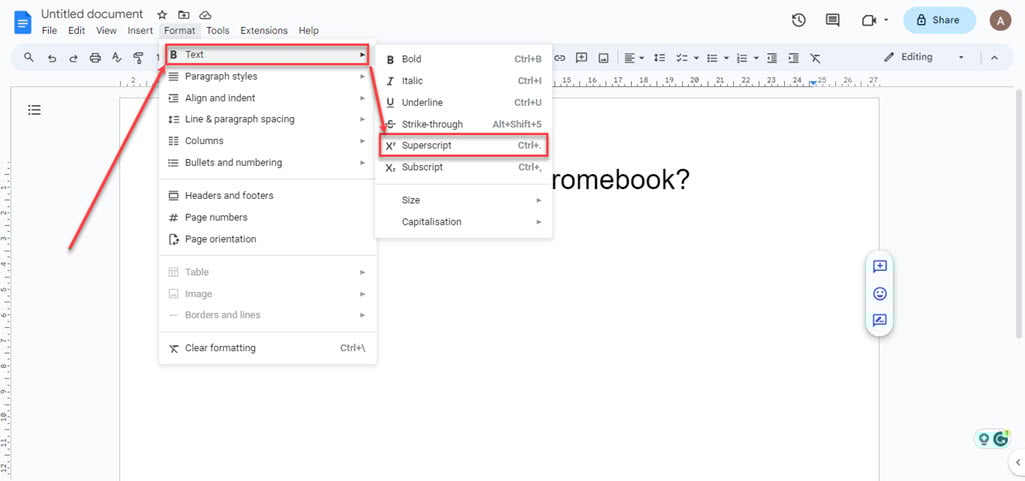Click the Add comment toolbar icon
Viewport: 1025px width, 481px height.
[581, 58]
